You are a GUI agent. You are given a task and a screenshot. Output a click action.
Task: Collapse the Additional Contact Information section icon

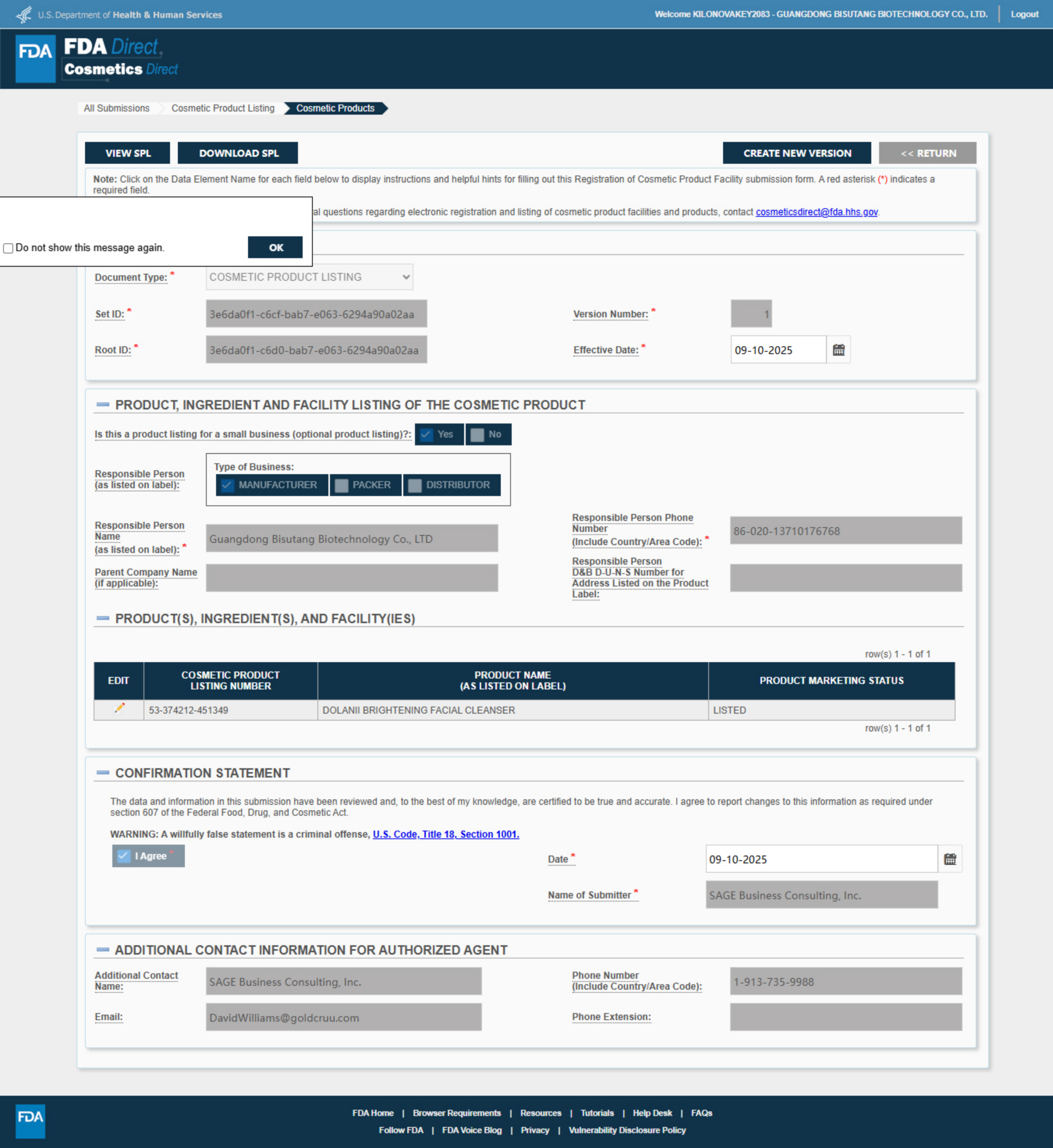point(103,949)
